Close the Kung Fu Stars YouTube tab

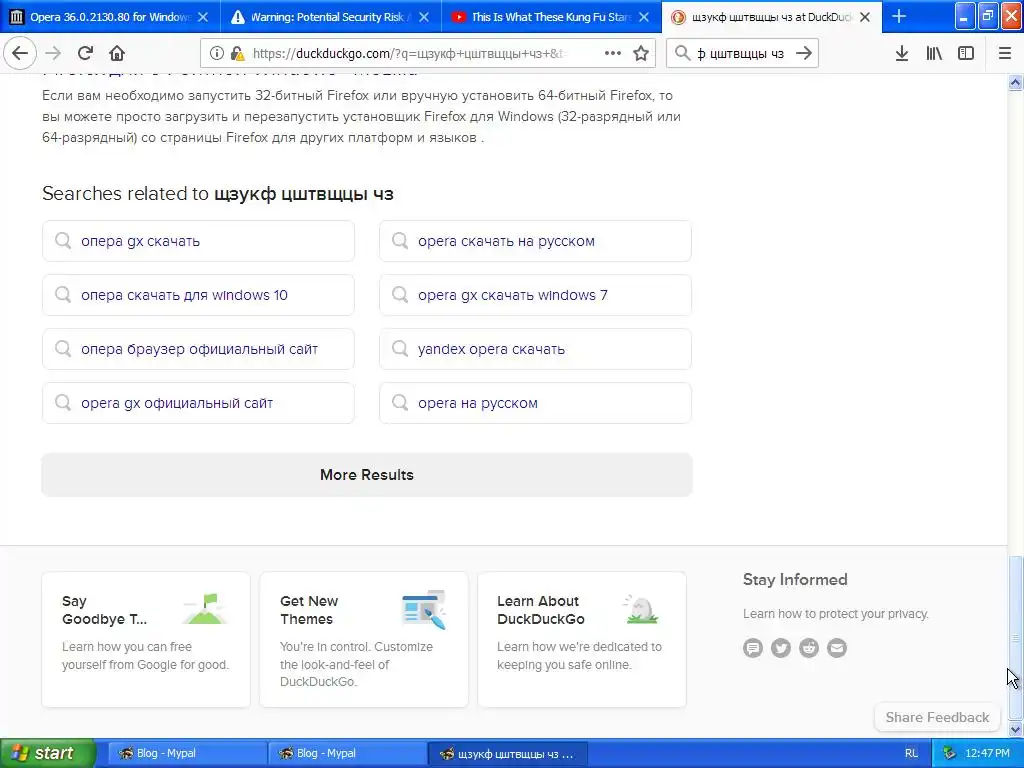coord(644,17)
